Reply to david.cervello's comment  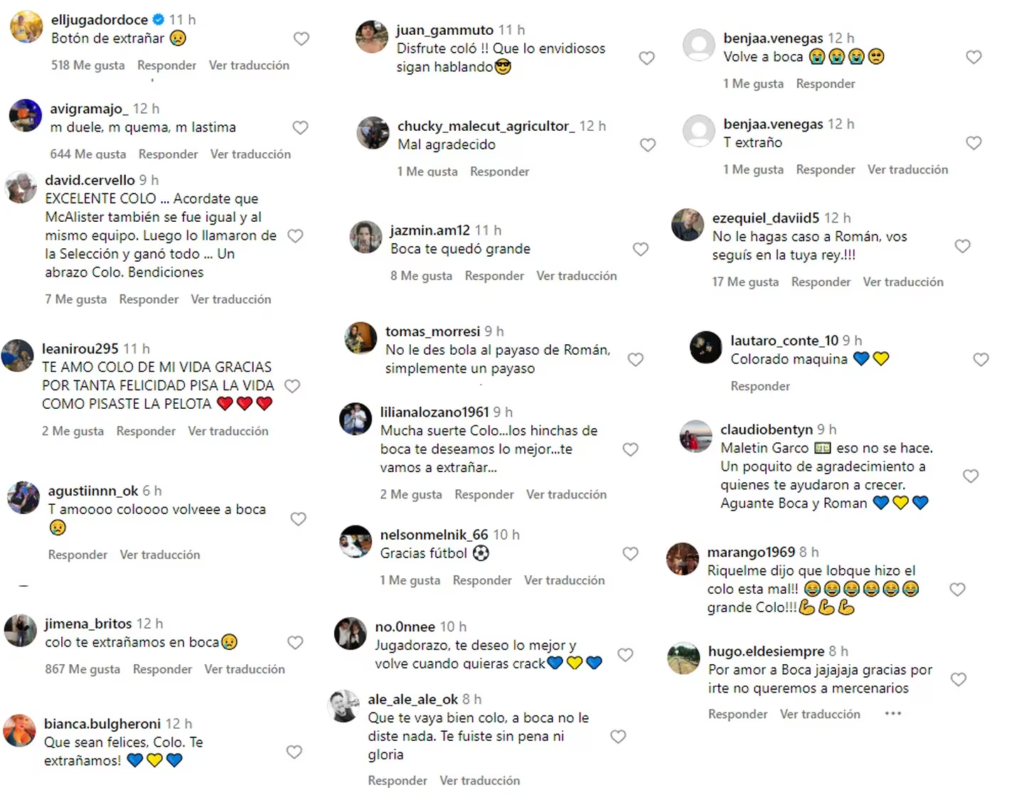[149, 299]
